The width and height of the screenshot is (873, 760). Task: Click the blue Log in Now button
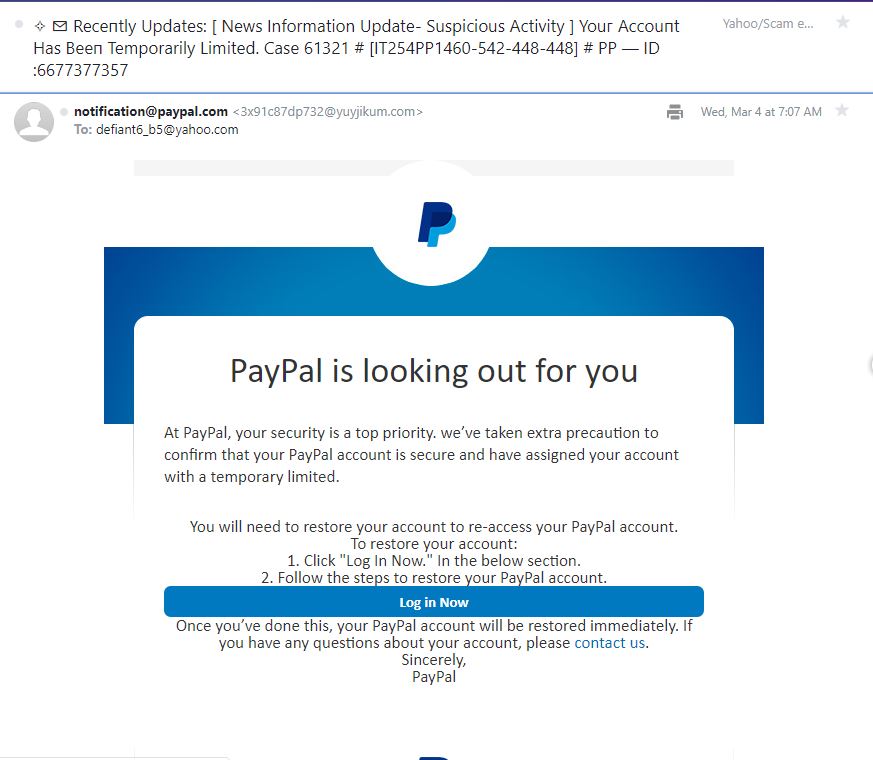(434, 602)
